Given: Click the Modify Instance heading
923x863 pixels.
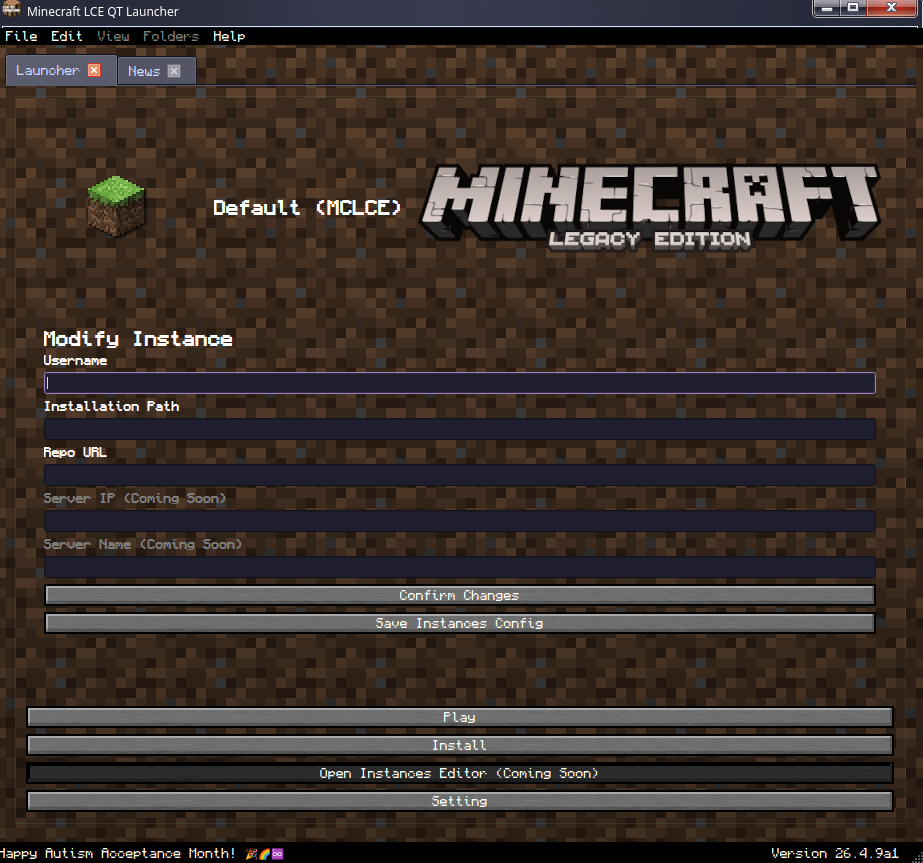Looking at the screenshot, I should point(138,339).
